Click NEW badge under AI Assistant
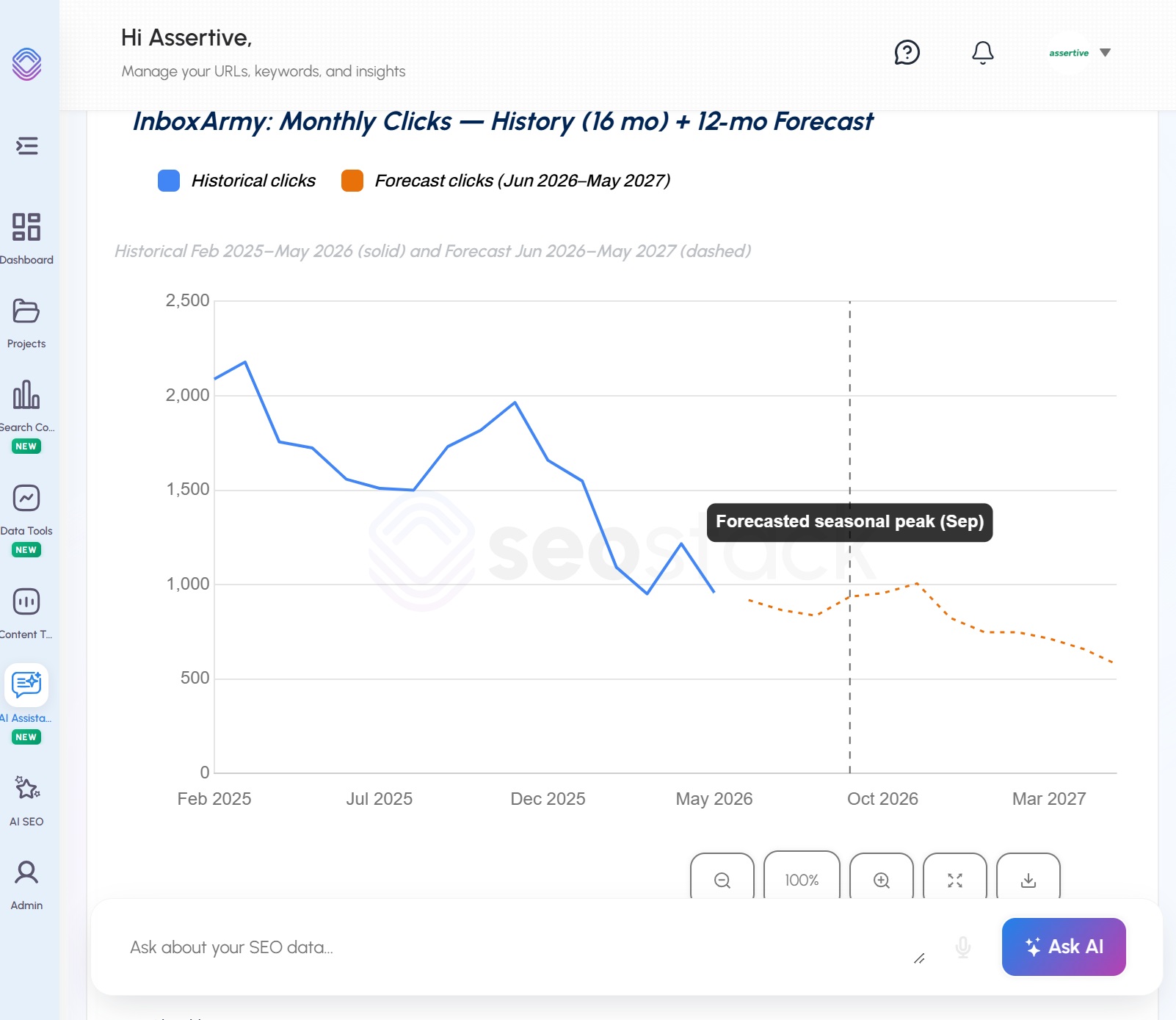Viewport: 1176px width, 1020px height. tap(26, 737)
